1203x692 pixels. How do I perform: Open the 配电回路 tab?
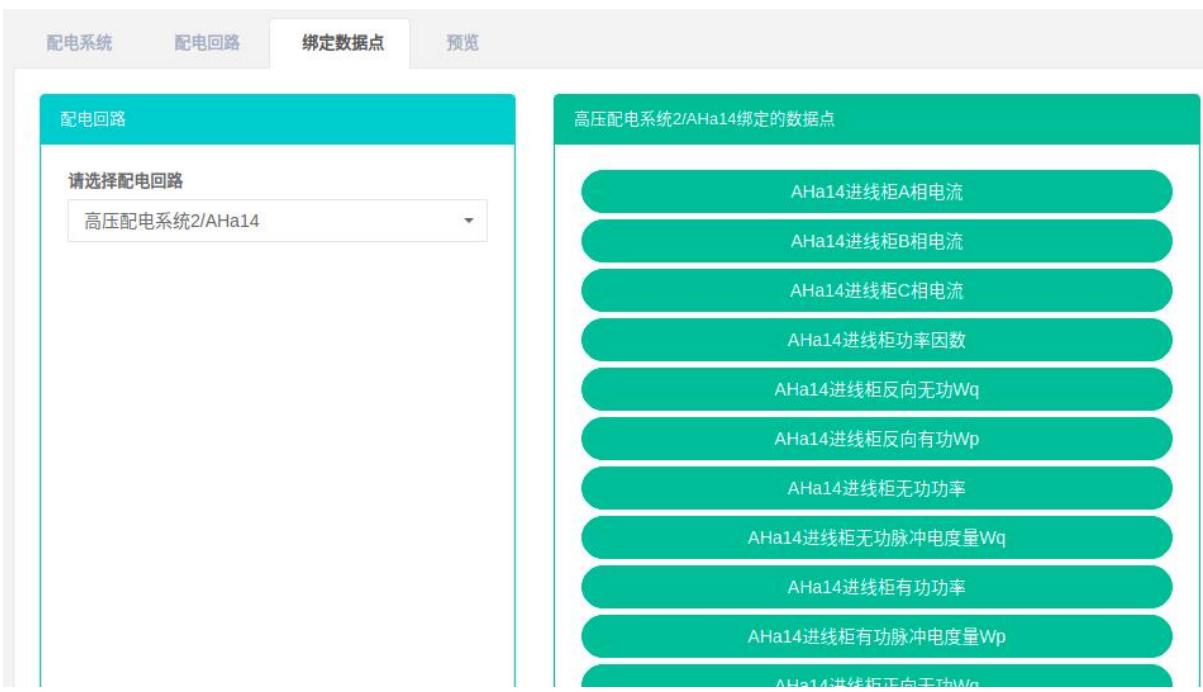tap(207, 45)
